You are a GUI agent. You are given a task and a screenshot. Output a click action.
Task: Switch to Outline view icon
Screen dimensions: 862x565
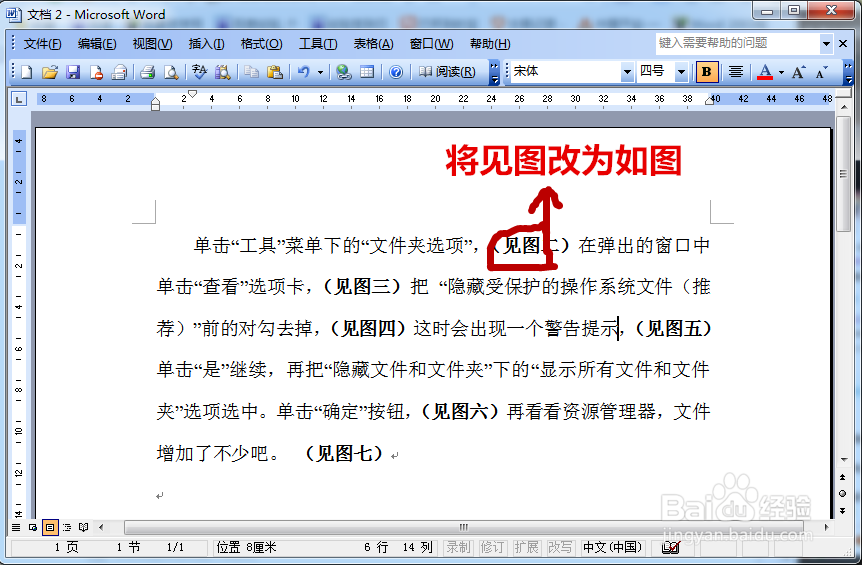click(x=67, y=528)
